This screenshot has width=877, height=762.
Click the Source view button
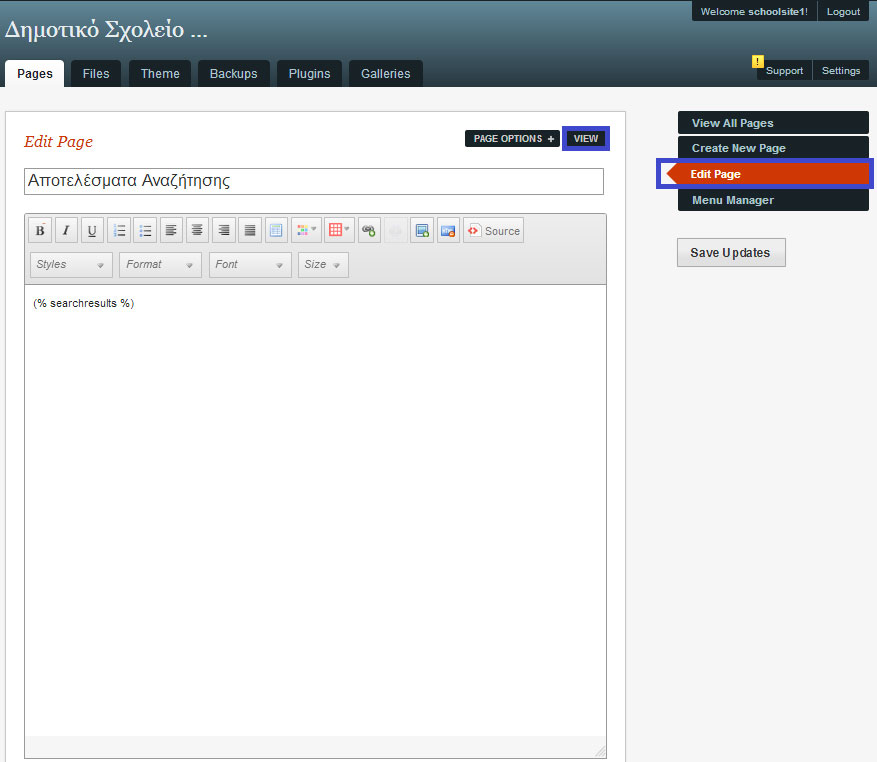493,231
